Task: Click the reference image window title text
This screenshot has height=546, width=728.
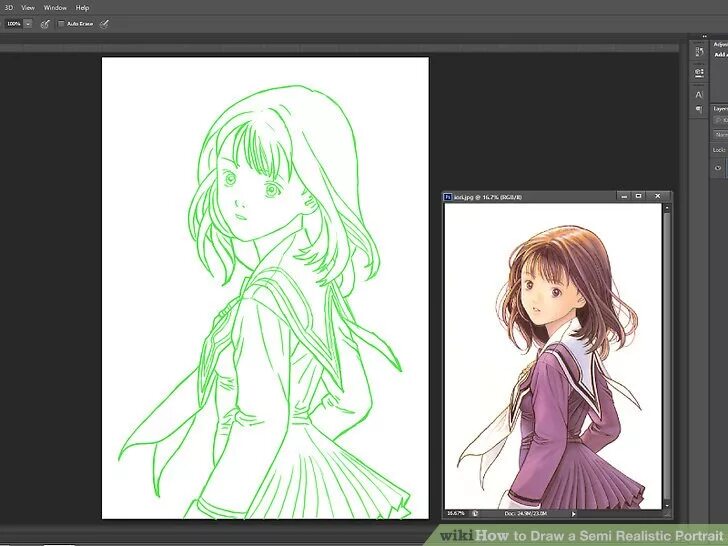Action: 488,197
